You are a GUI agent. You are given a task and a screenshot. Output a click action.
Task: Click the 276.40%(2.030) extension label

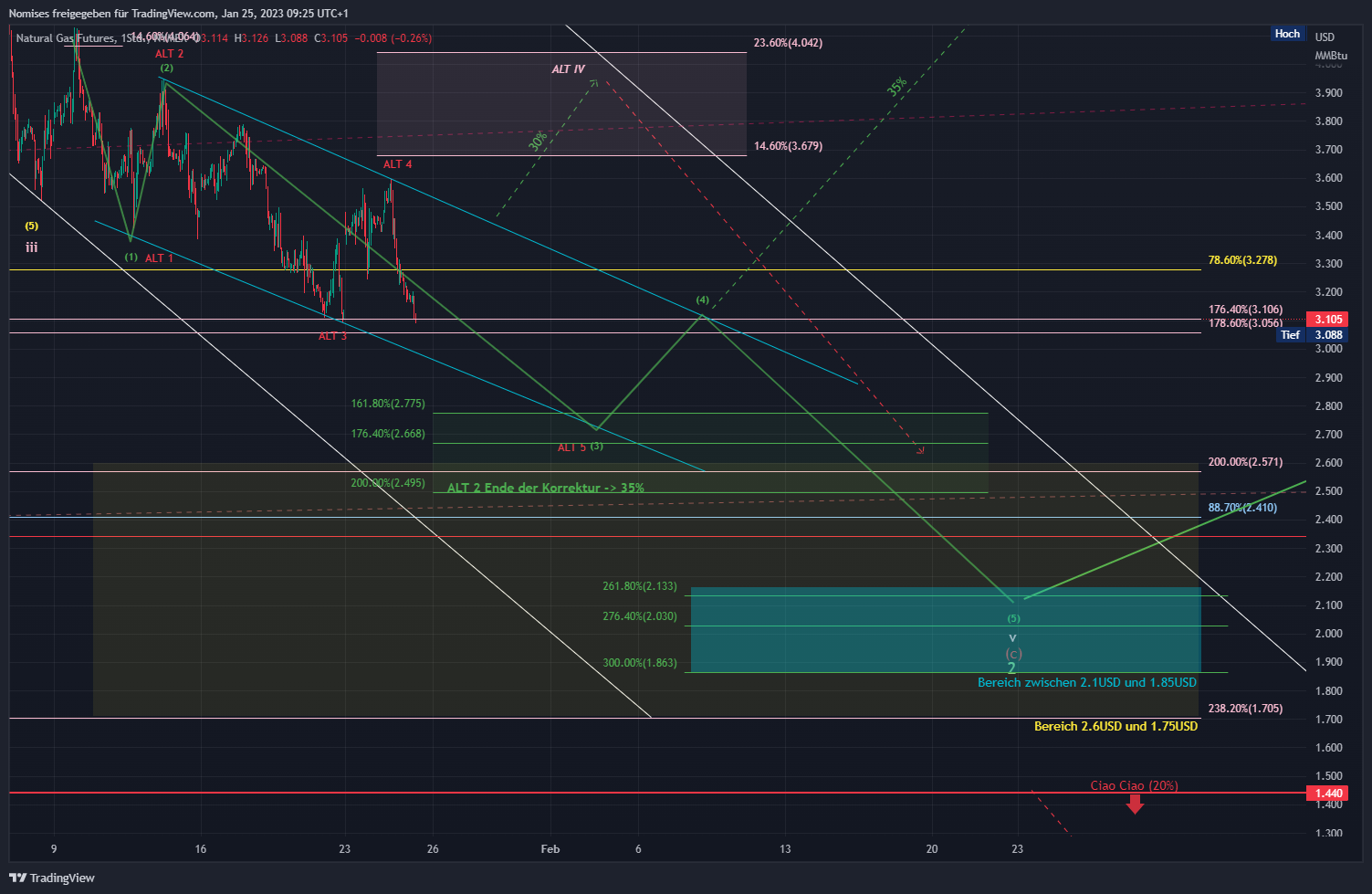640,616
